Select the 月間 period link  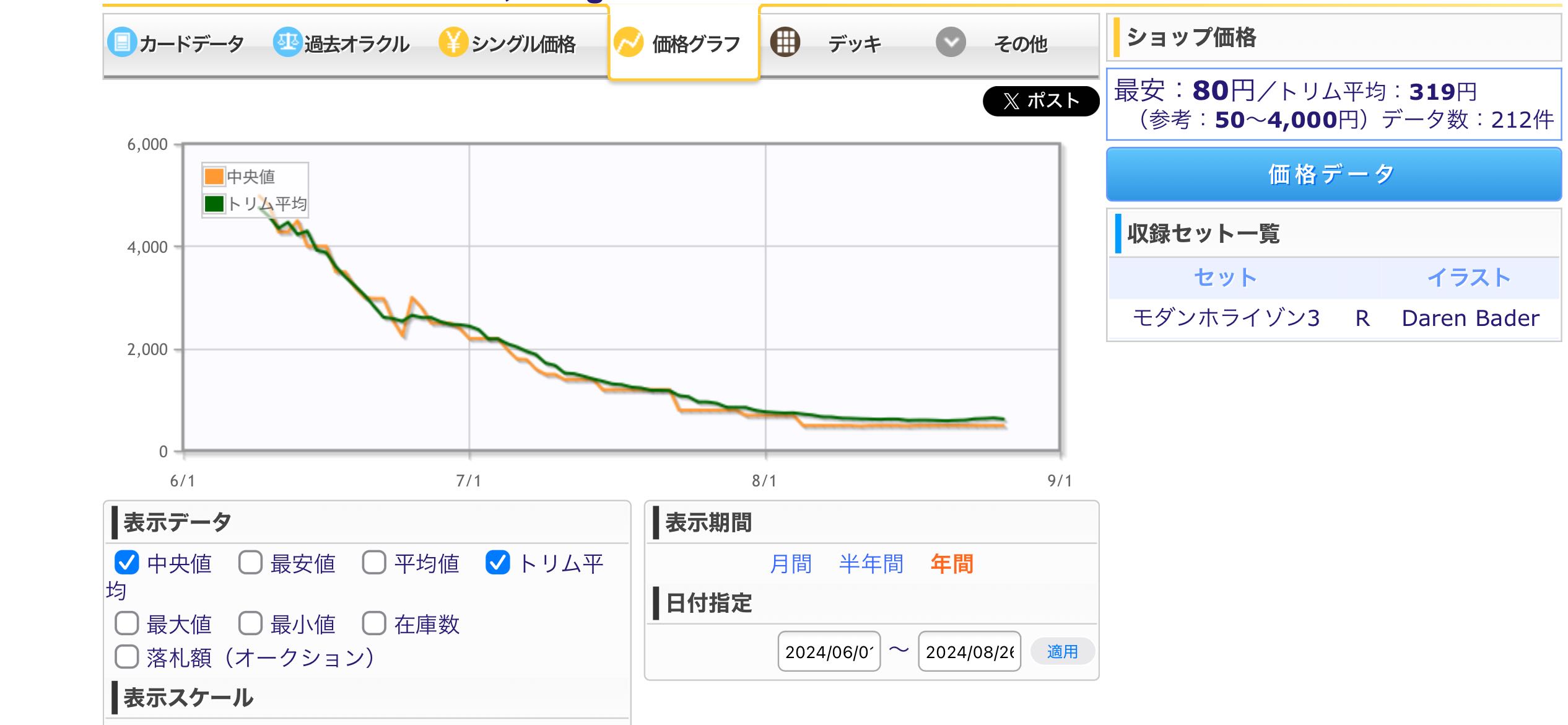(791, 564)
